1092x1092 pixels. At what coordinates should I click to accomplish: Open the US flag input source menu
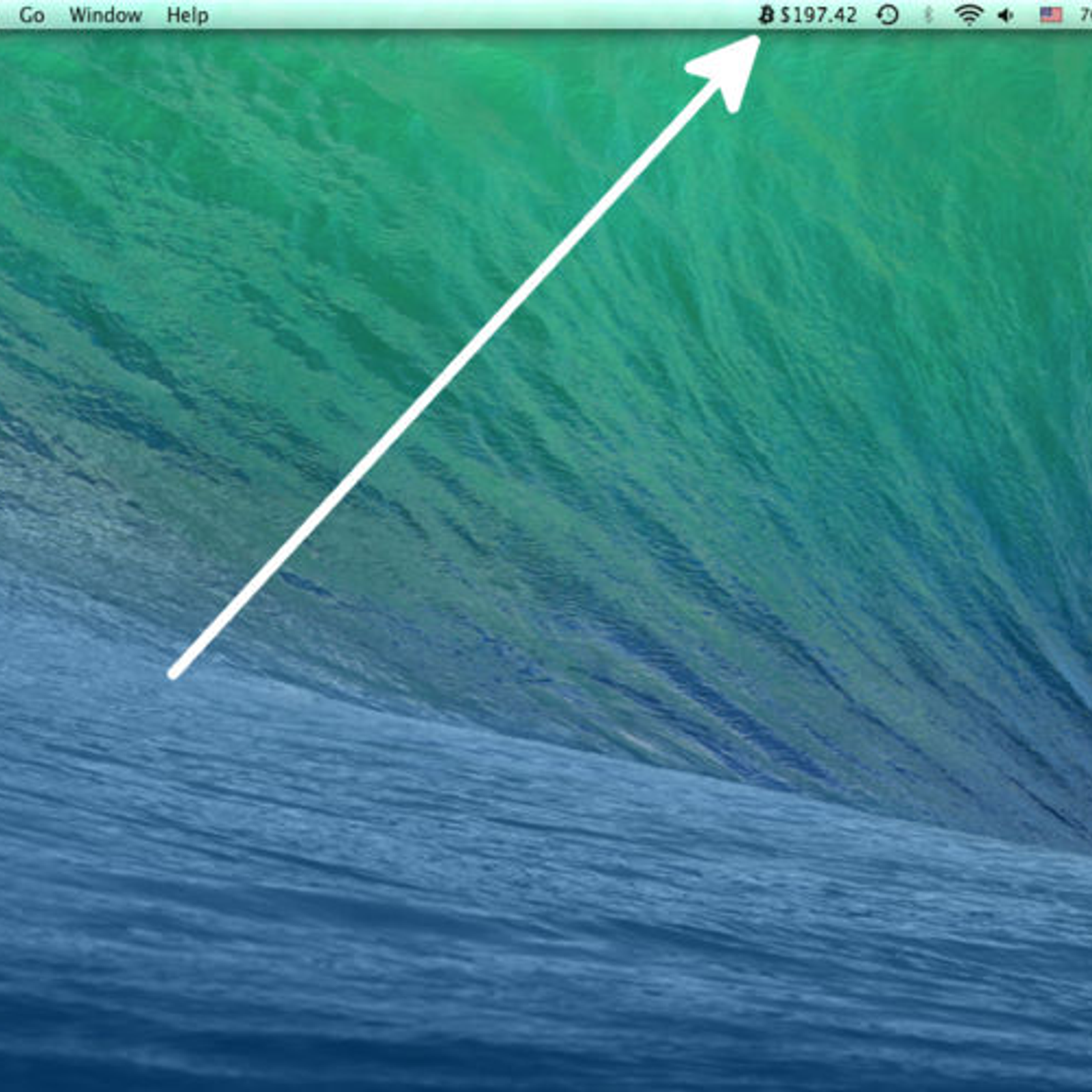click(1050, 15)
